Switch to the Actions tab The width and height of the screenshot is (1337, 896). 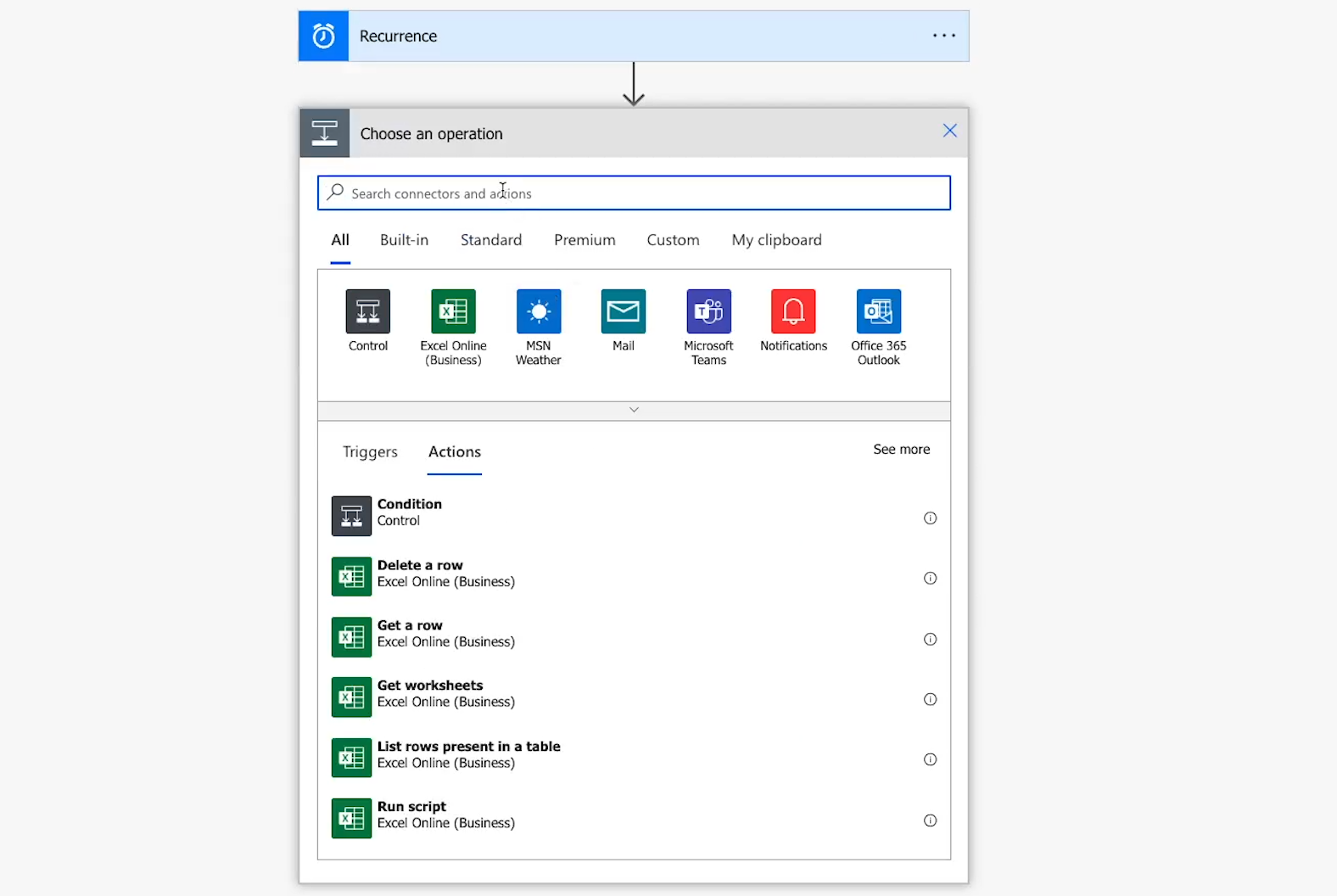point(455,451)
